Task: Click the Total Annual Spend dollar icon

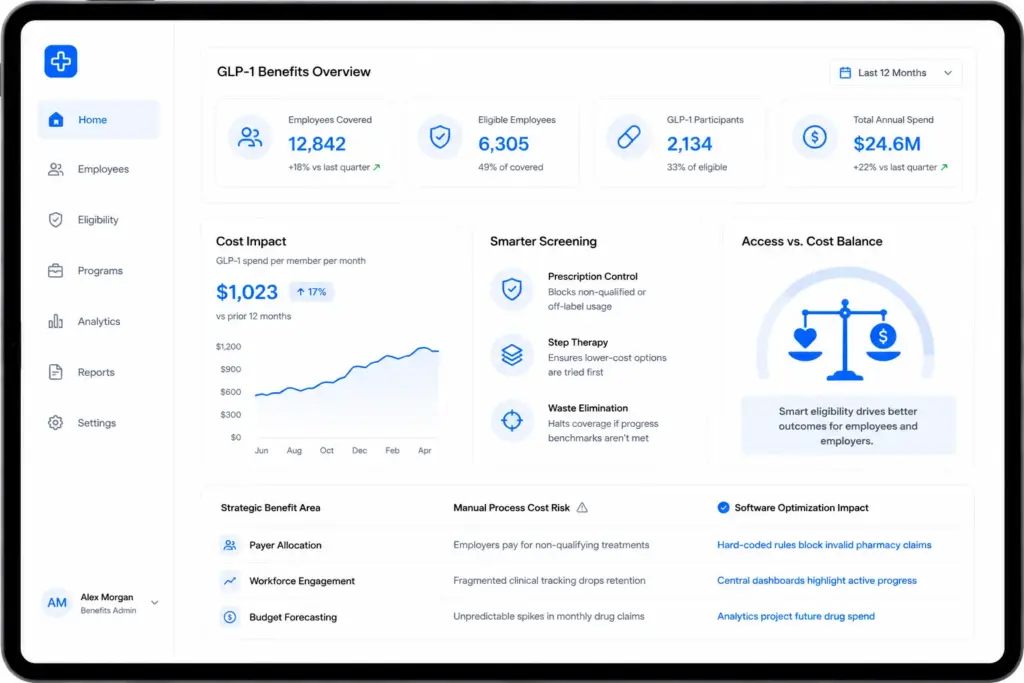Action: point(814,137)
